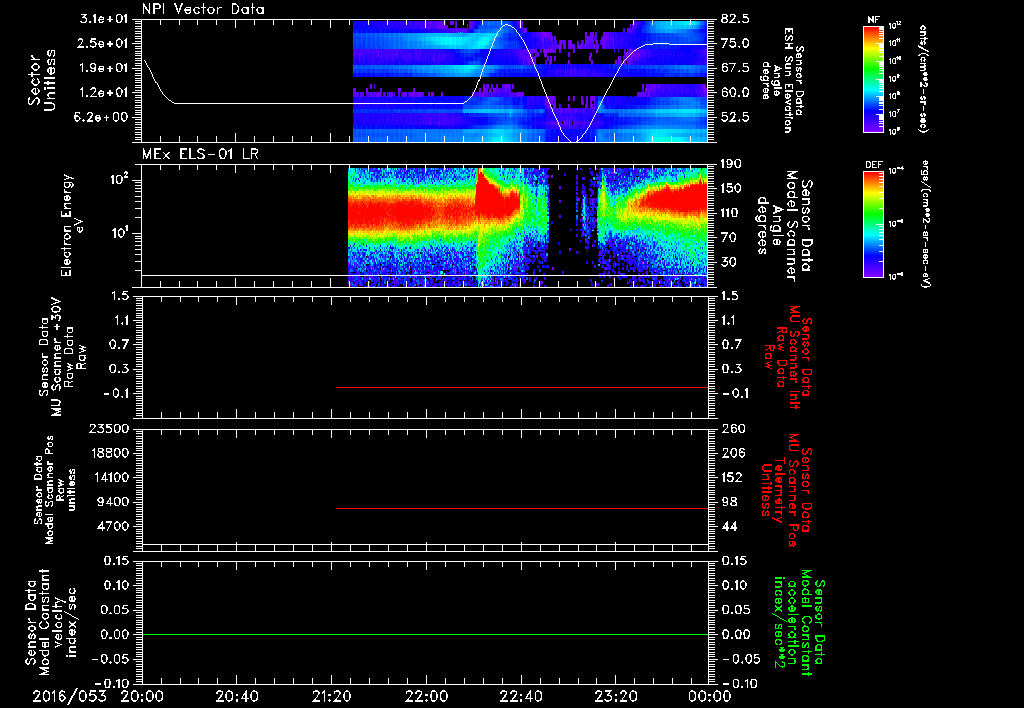Click the "1.9e+01" sector tick value

point(104,68)
